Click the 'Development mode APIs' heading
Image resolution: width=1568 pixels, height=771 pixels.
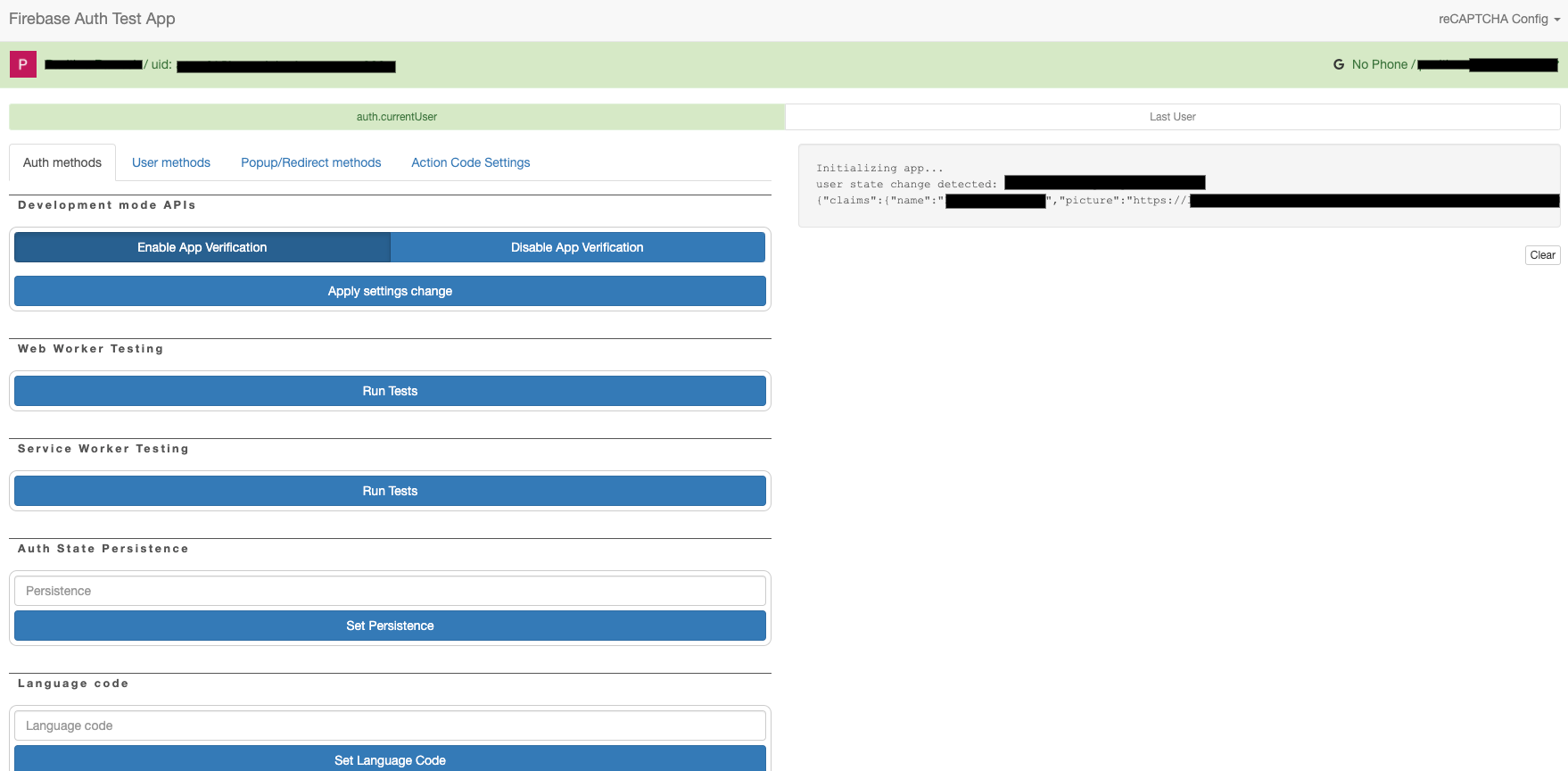pyautogui.click(x=107, y=205)
